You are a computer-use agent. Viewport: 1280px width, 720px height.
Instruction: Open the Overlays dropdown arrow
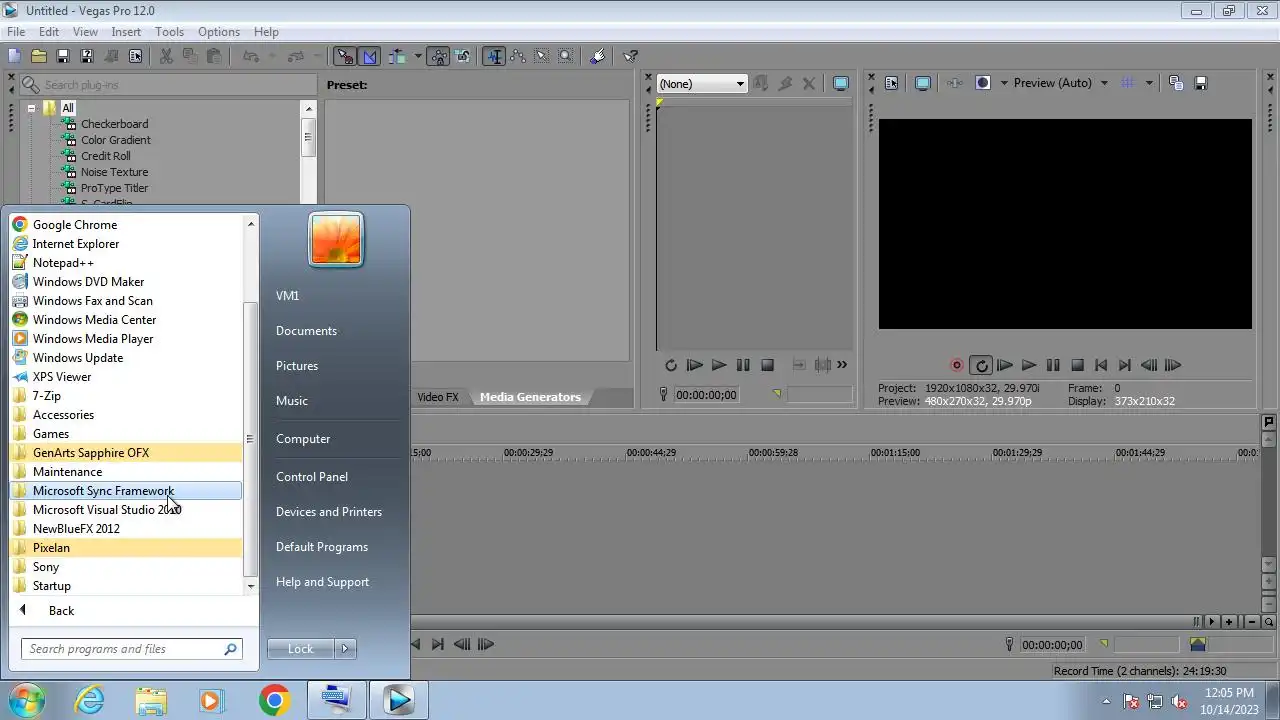pyautogui.click(x=1149, y=84)
